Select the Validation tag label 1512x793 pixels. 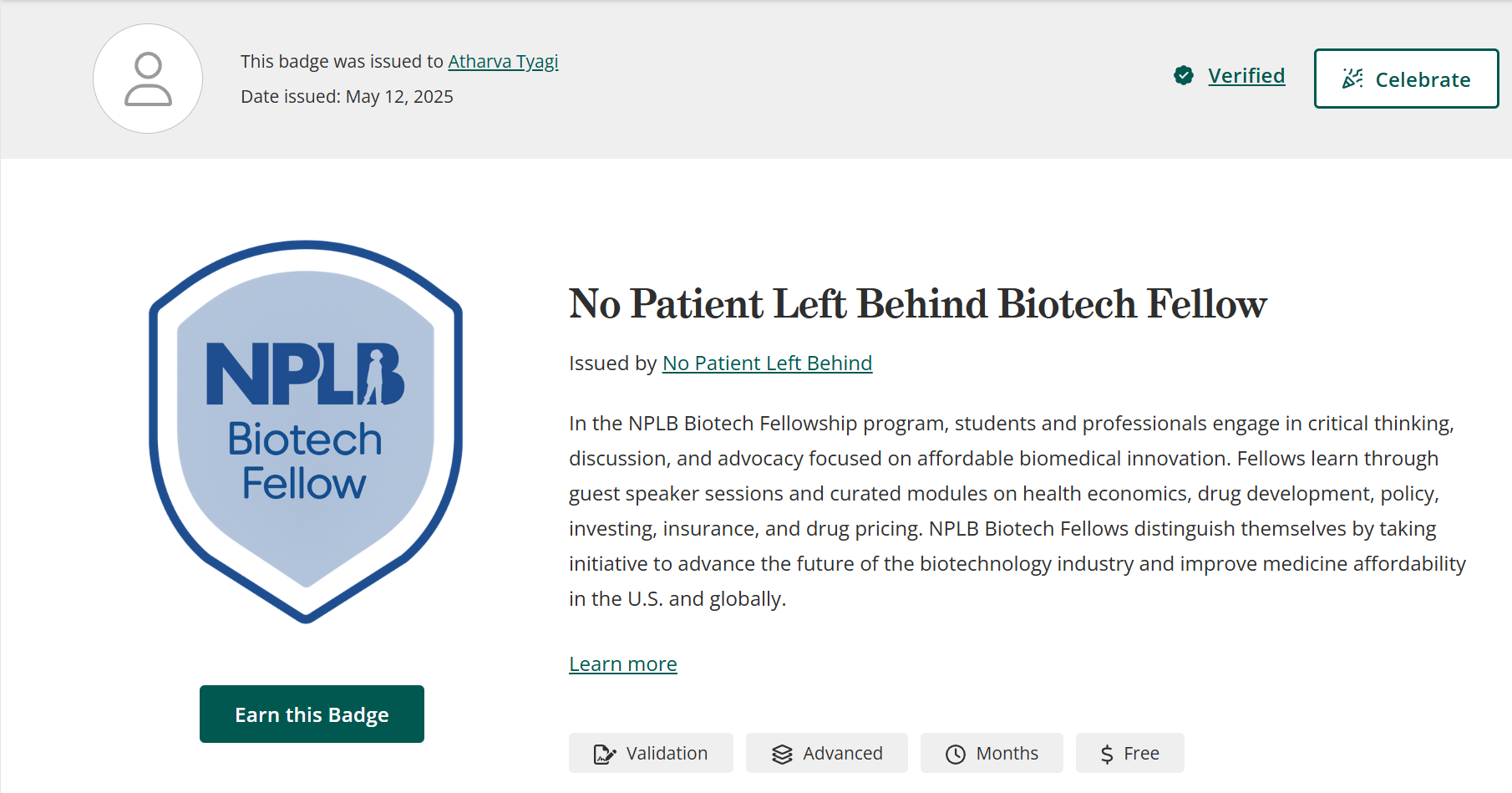667,754
